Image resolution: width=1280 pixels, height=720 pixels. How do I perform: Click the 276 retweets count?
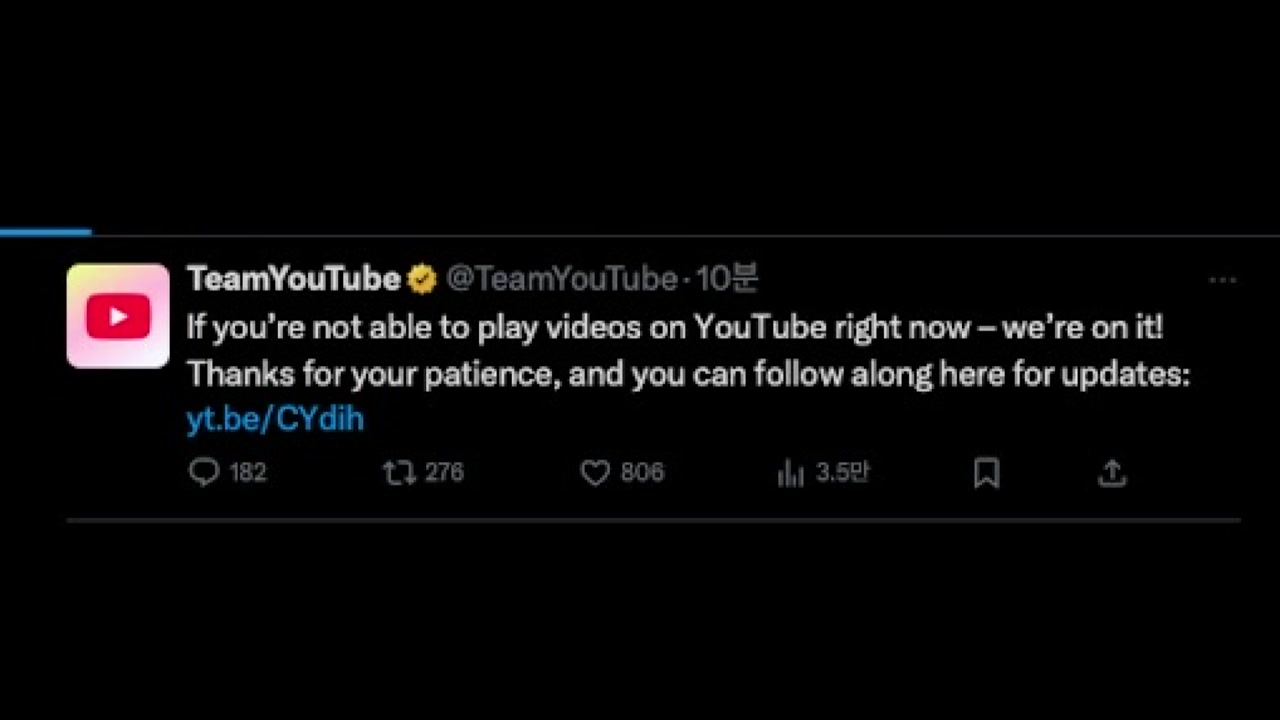[444, 472]
